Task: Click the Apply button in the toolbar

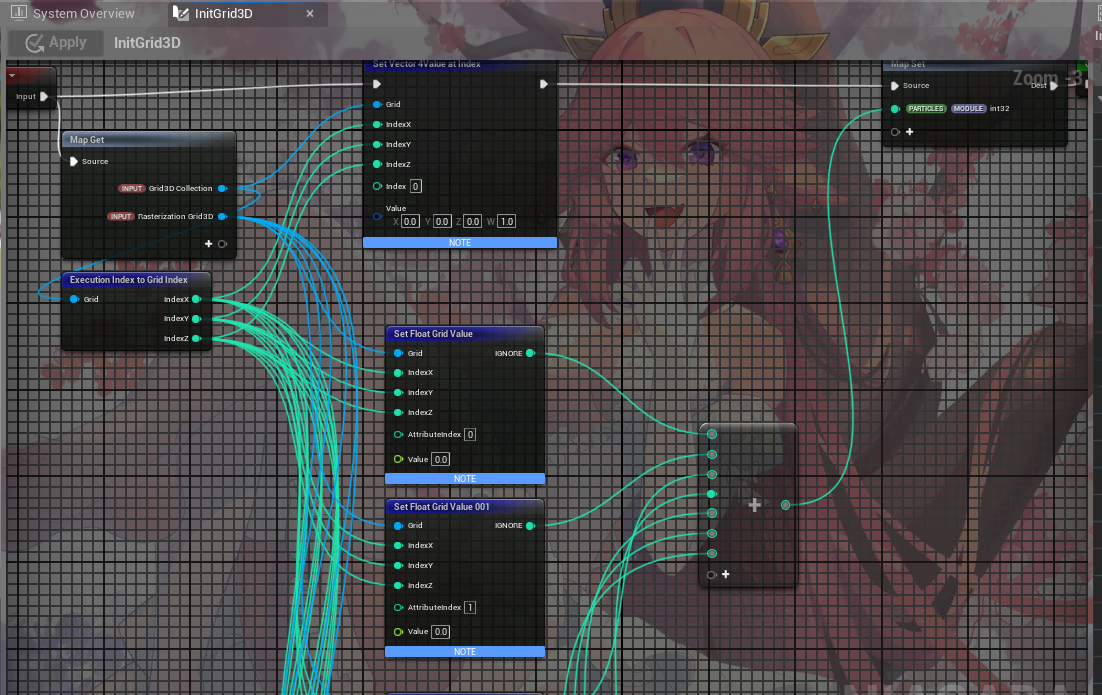Action: click(x=56, y=43)
